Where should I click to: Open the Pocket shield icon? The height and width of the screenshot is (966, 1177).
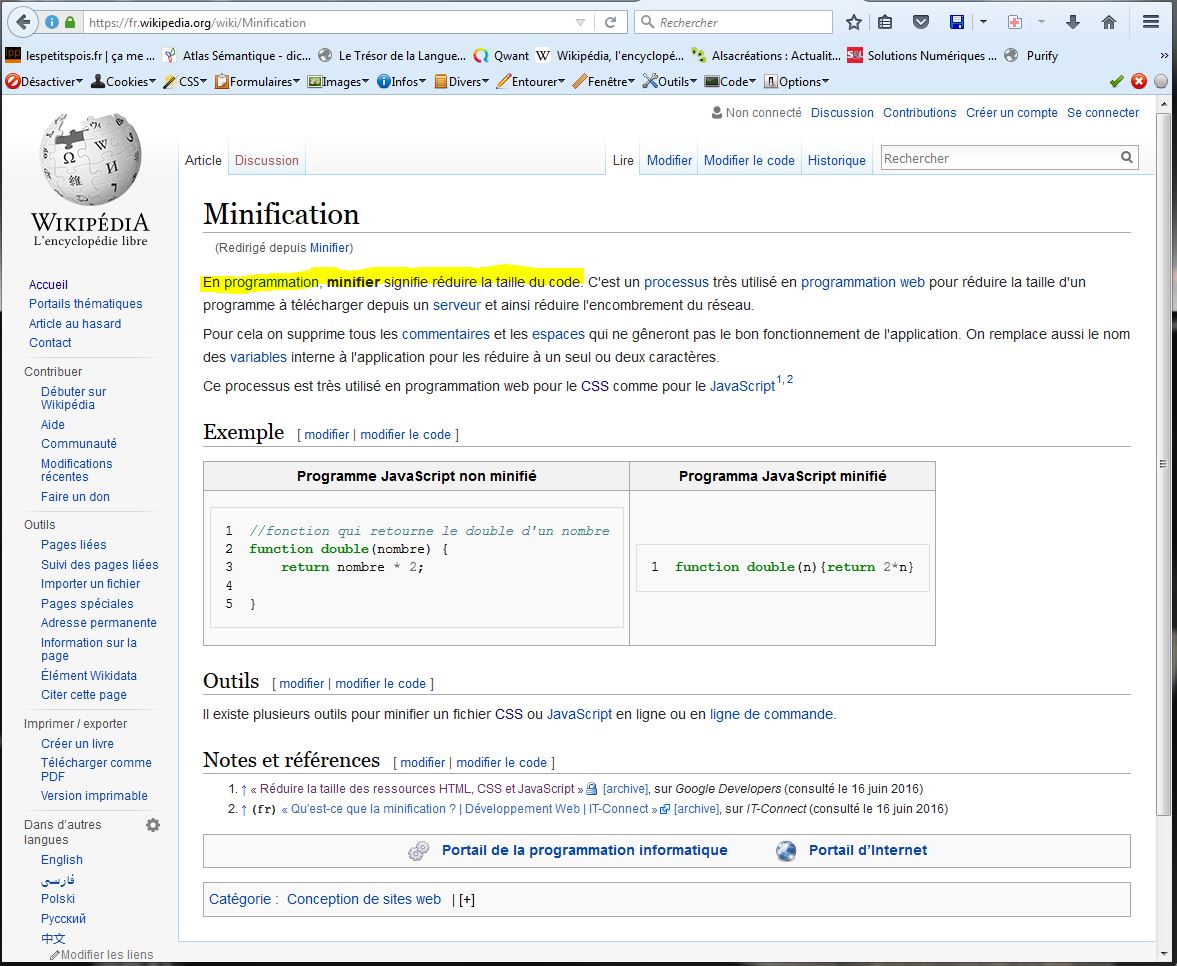tap(921, 22)
